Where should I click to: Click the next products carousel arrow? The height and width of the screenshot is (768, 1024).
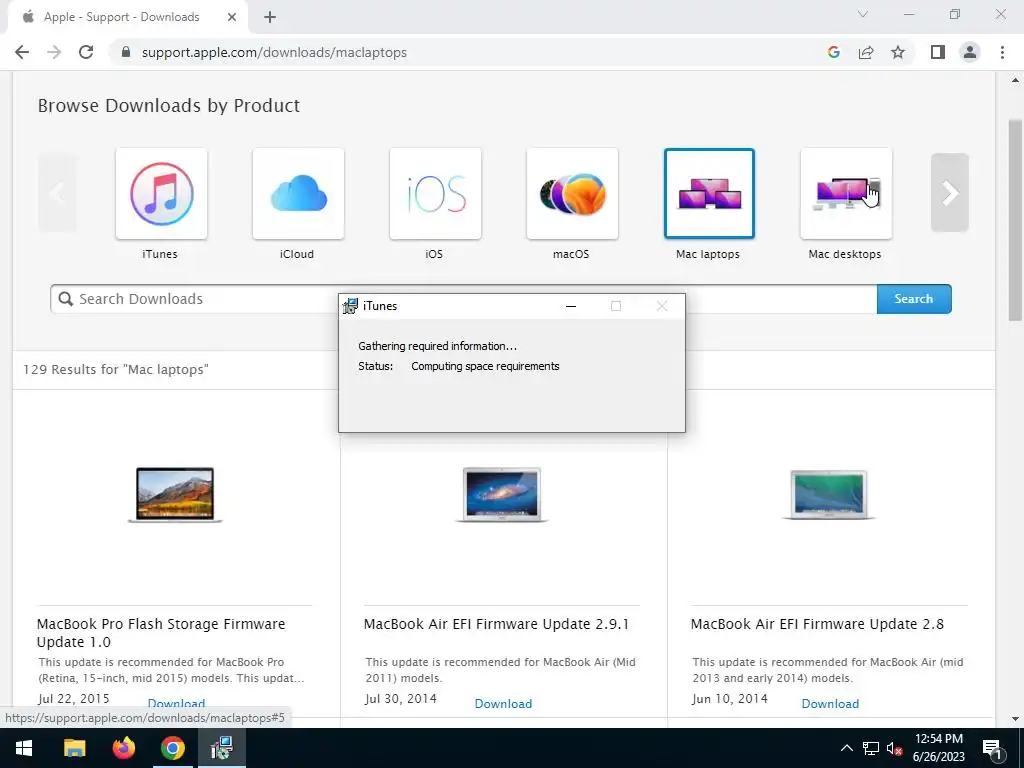point(950,193)
